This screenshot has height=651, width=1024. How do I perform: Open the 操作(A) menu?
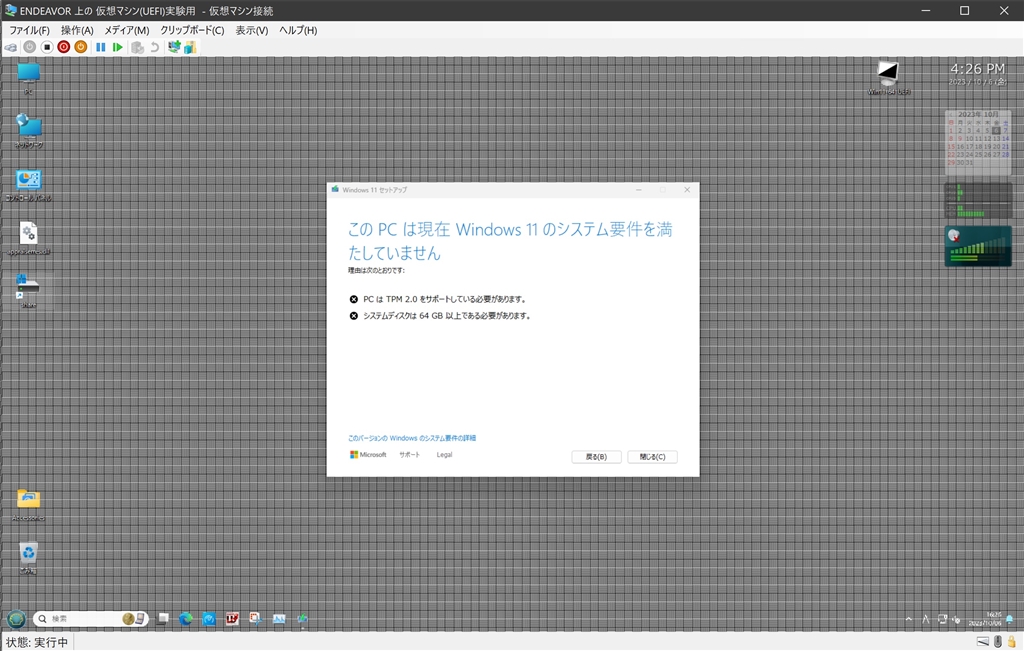[77, 30]
